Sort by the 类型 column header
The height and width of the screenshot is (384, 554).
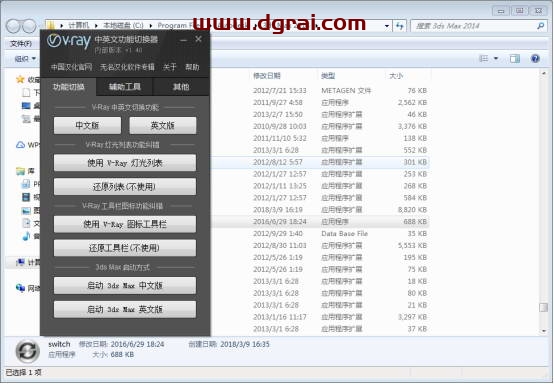[x=328, y=76]
